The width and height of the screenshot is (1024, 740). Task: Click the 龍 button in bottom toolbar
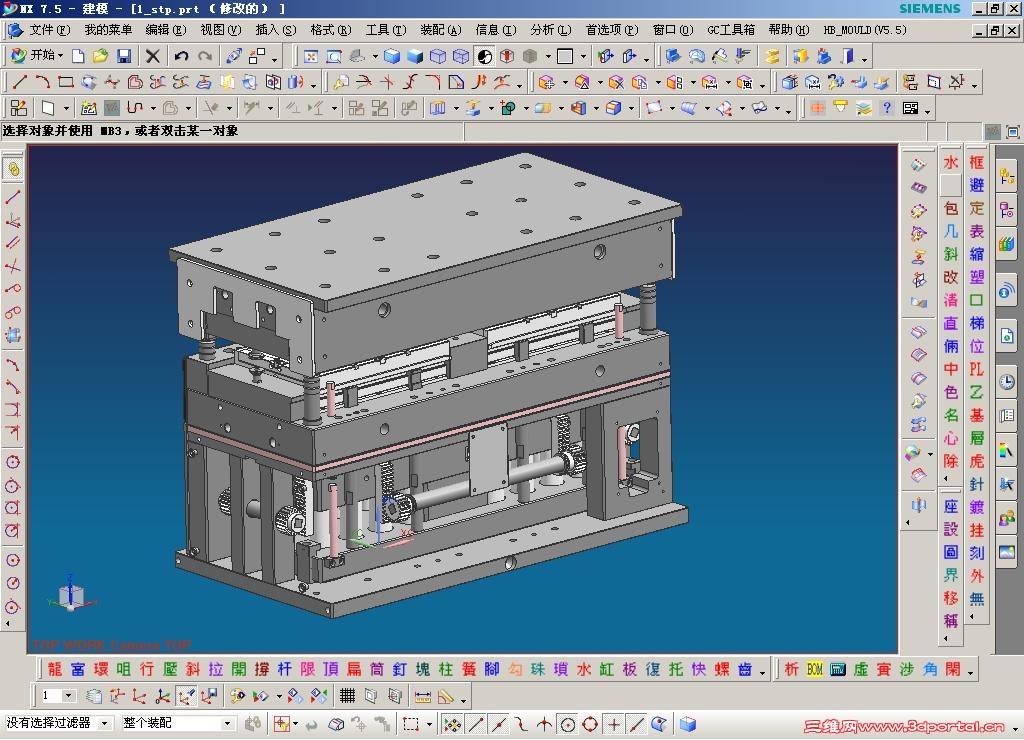coord(54,669)
